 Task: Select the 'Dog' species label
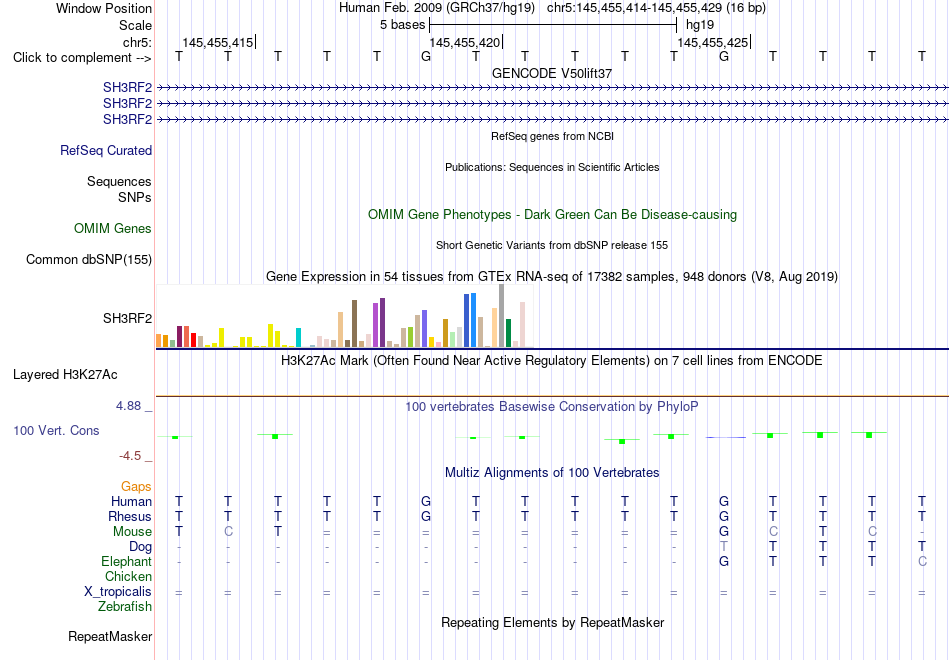click(x=141, y=547)
